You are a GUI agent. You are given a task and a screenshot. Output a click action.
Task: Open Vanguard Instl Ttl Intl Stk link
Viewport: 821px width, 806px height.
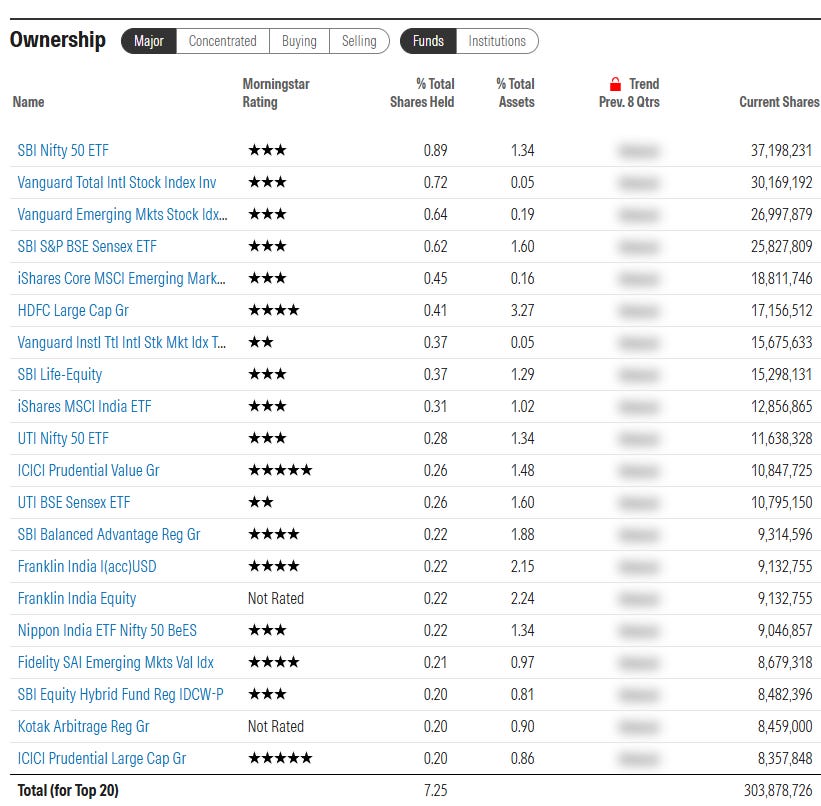tap(121, 343)
